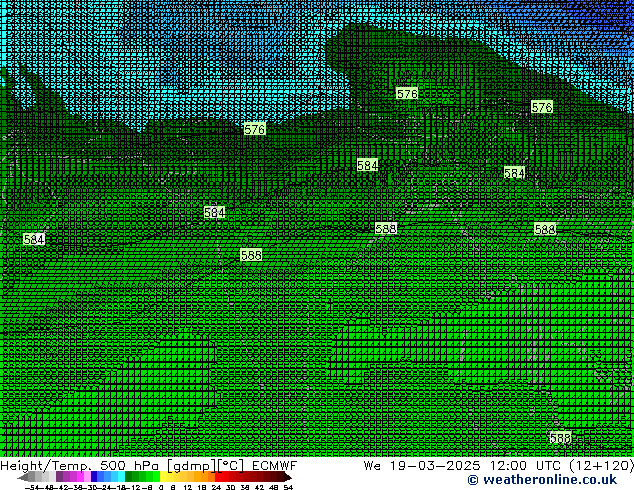Image resolution: width=634 pixels, height=490 pixels.
Task: Select the cyan legend swatch
Action: point(122,476)
